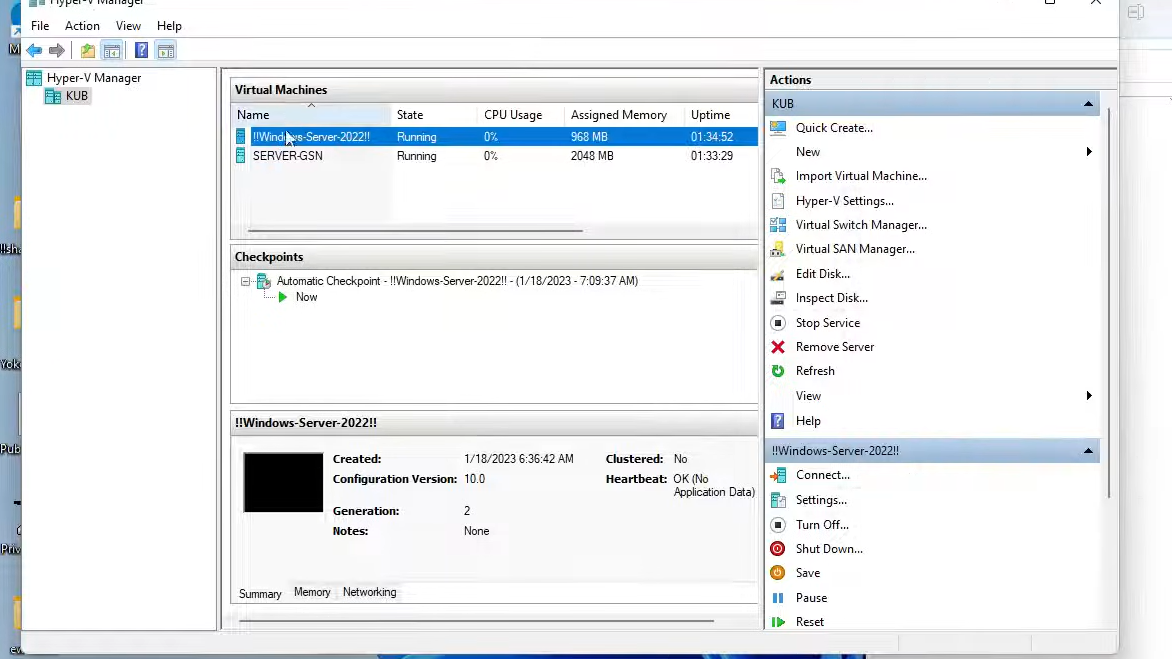This screenshot has width=1172, height=659.
Task: Click the Virtual Machines horizontal scrollbar
Action: pos(415,231)
